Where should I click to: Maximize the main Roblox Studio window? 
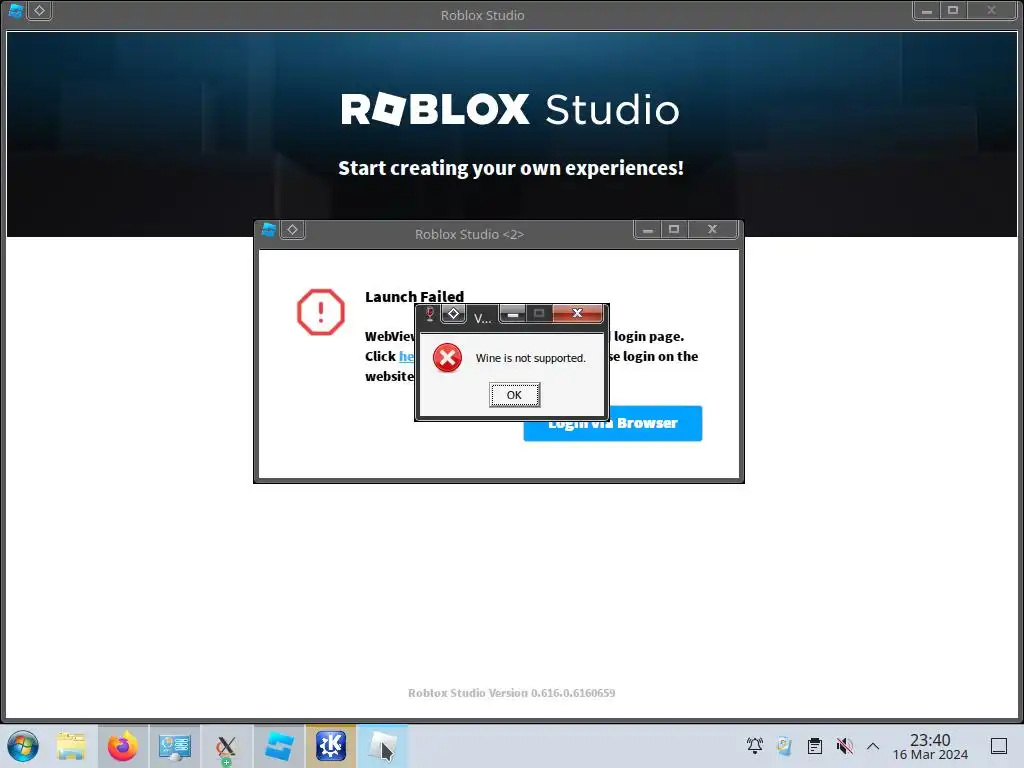pyautogui.click(x=953, y=10)
